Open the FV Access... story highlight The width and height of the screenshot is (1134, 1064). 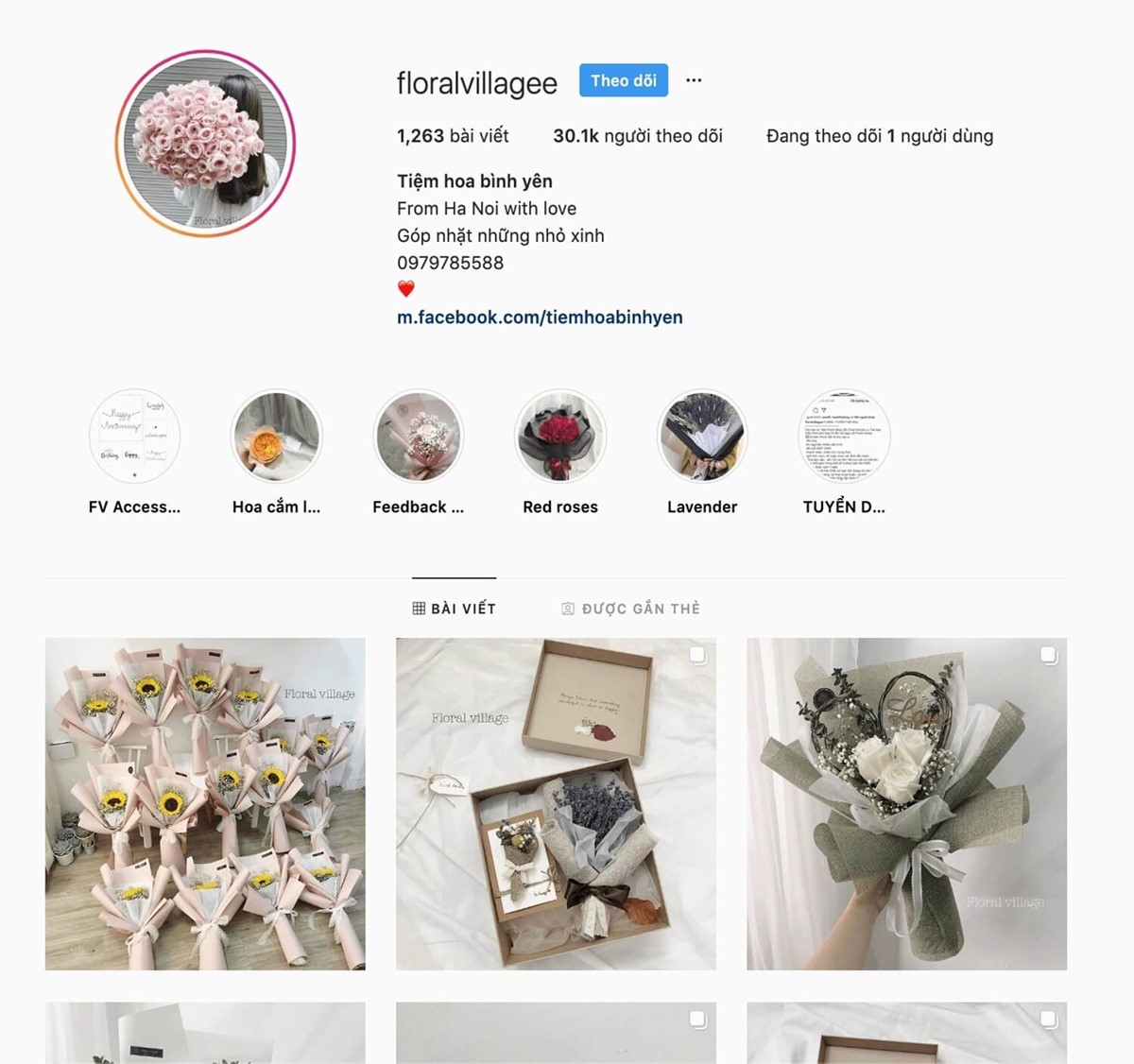[x=134, y=437]
